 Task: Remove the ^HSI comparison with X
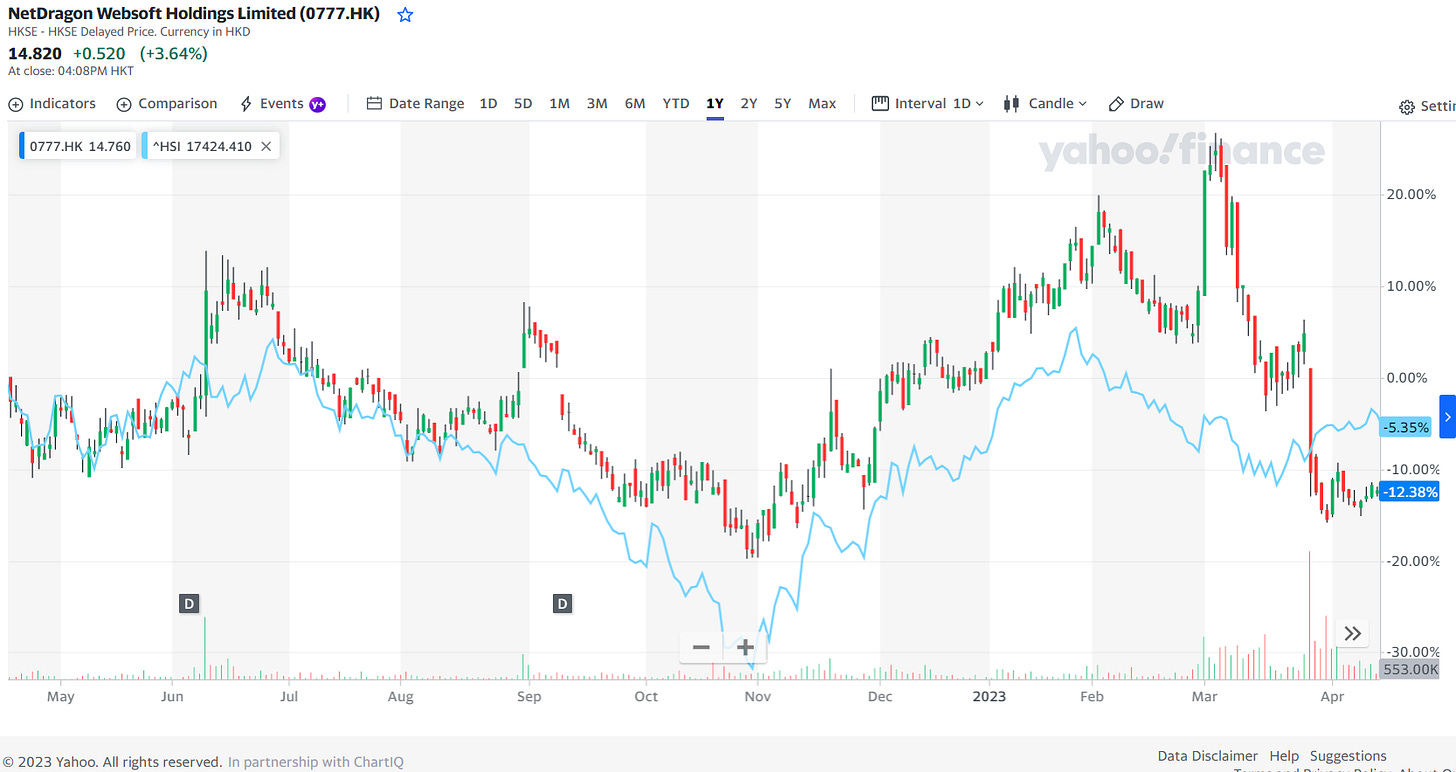[266, 146]
